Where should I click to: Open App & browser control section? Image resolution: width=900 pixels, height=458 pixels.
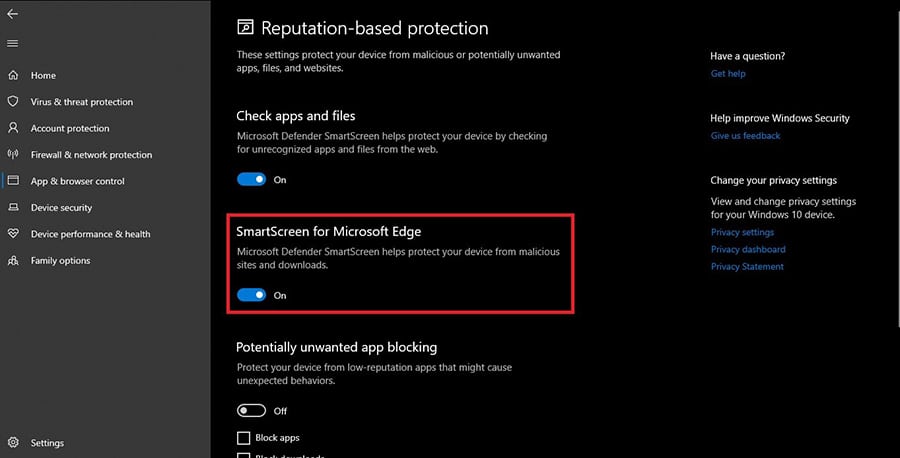77,181
